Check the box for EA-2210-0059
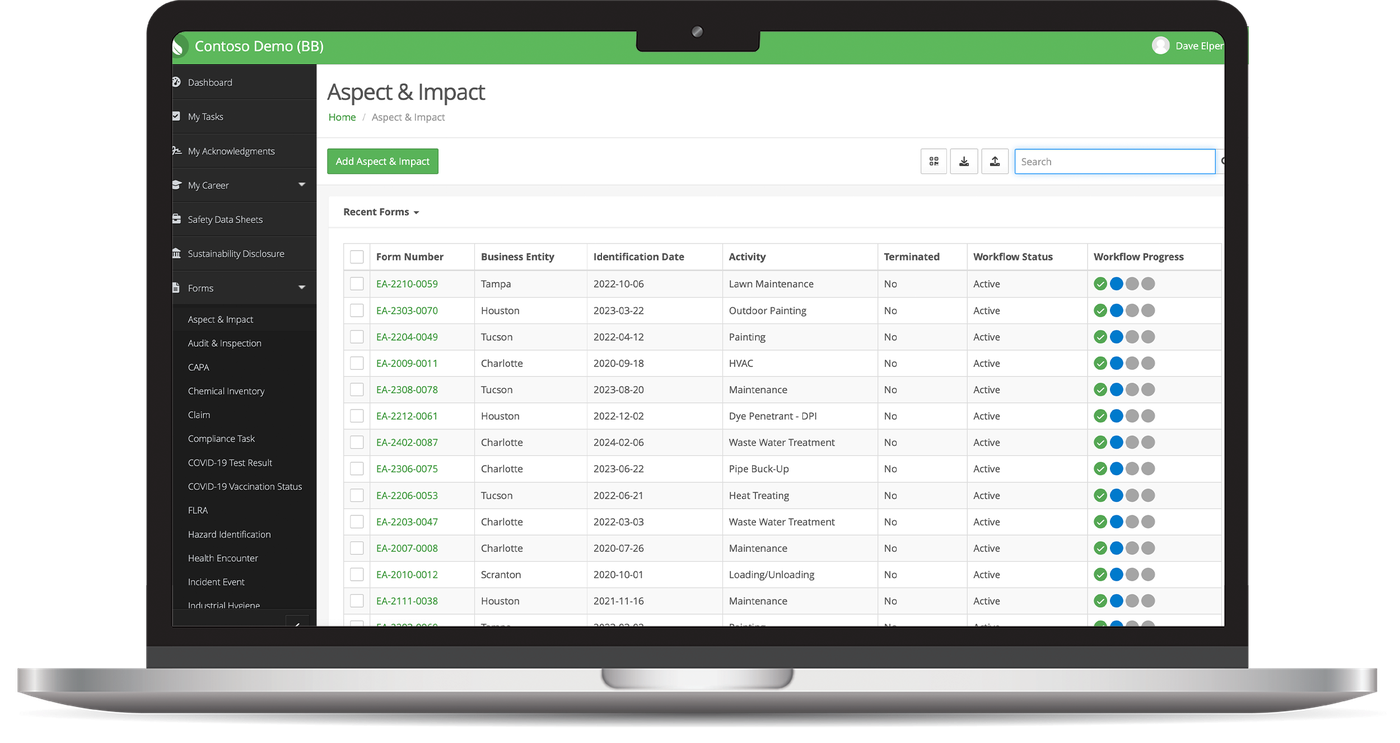Image resolution: width=1400 pixels, height=743 pixels. point(357,284)
